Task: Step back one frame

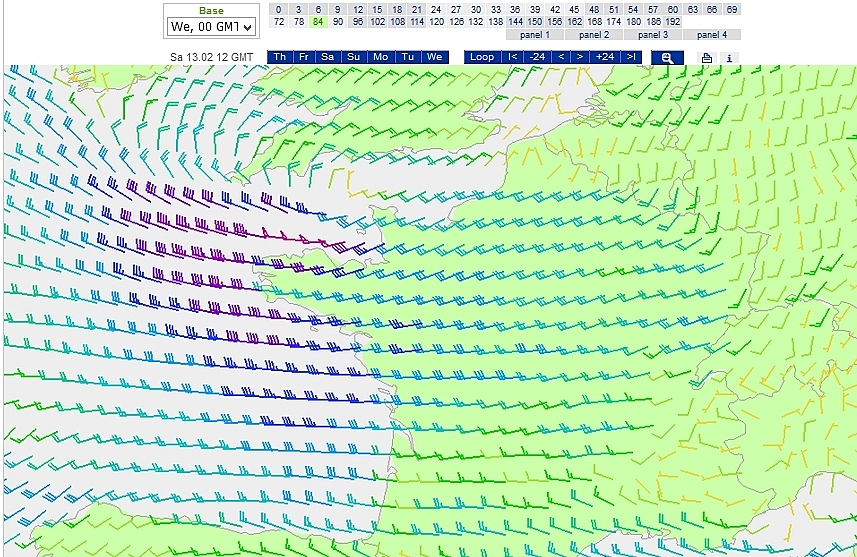Action: tap(561, 57)
